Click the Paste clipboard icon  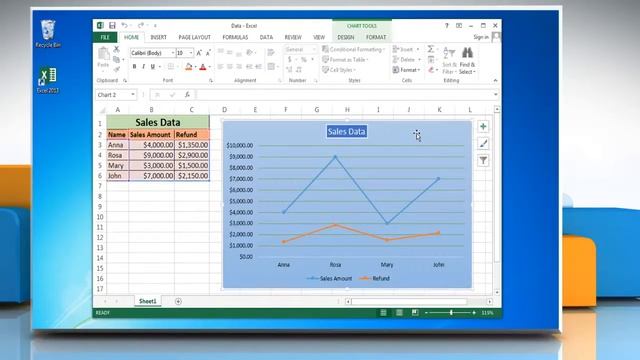[x=103, y=53]
